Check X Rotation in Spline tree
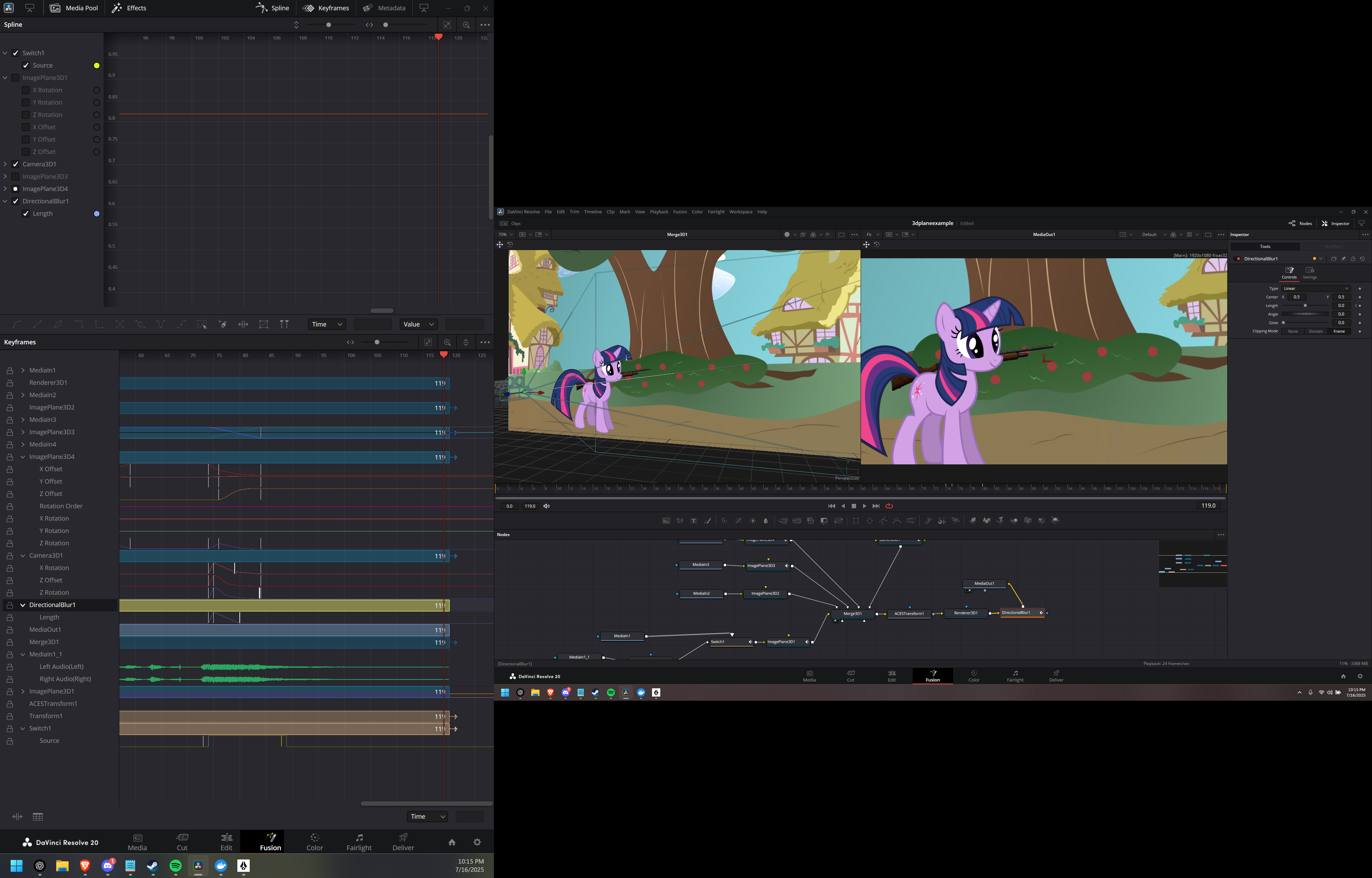The height and width of the screenshot is (878, 1372). pyautogui.click(x=26, y=90)
